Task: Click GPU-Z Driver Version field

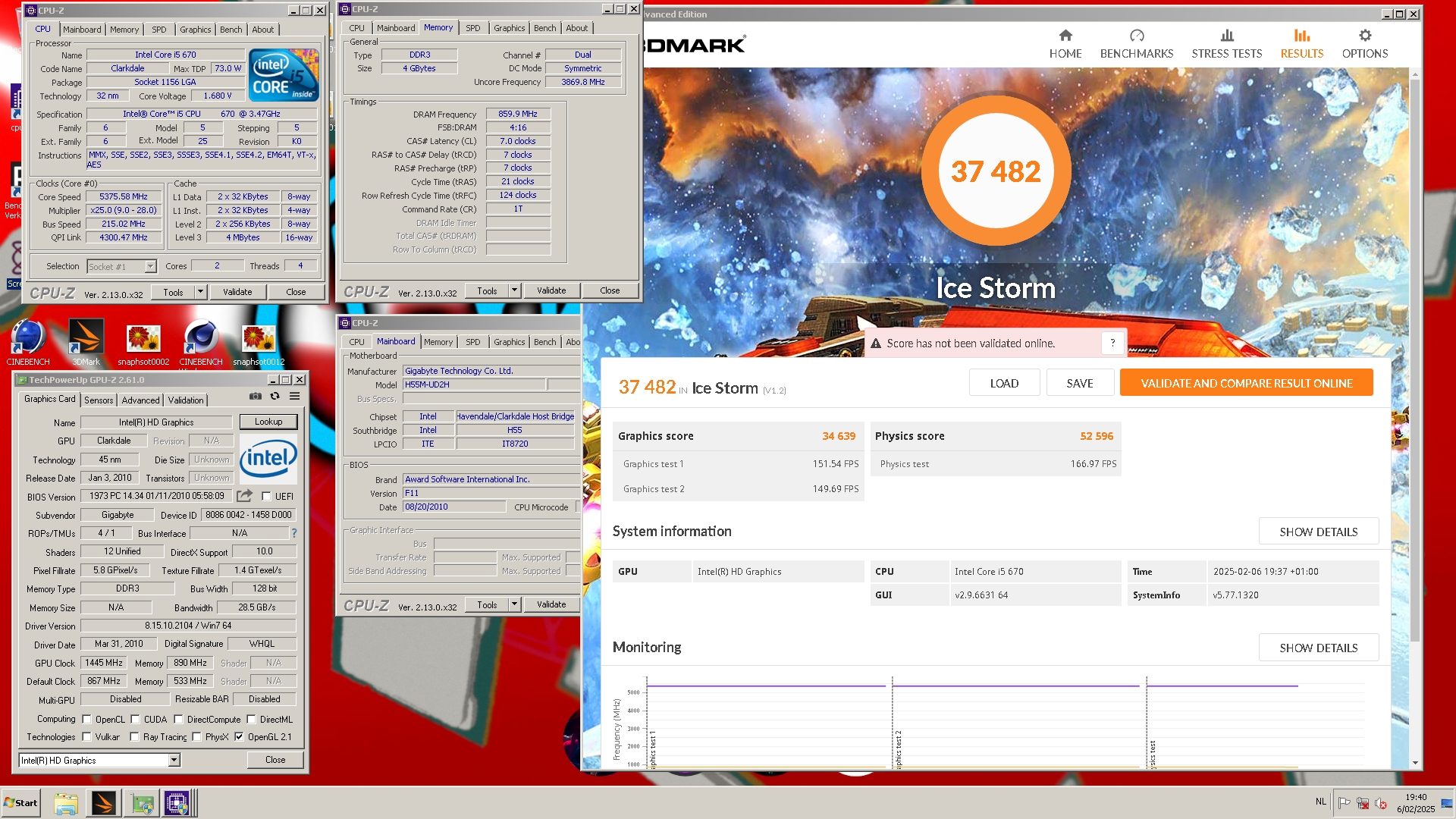Action: click(188, 626)
